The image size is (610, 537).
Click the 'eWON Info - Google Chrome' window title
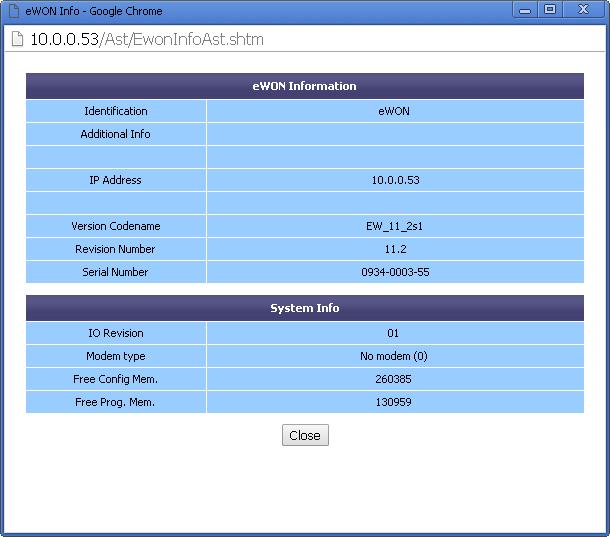(x=94, y=11)
